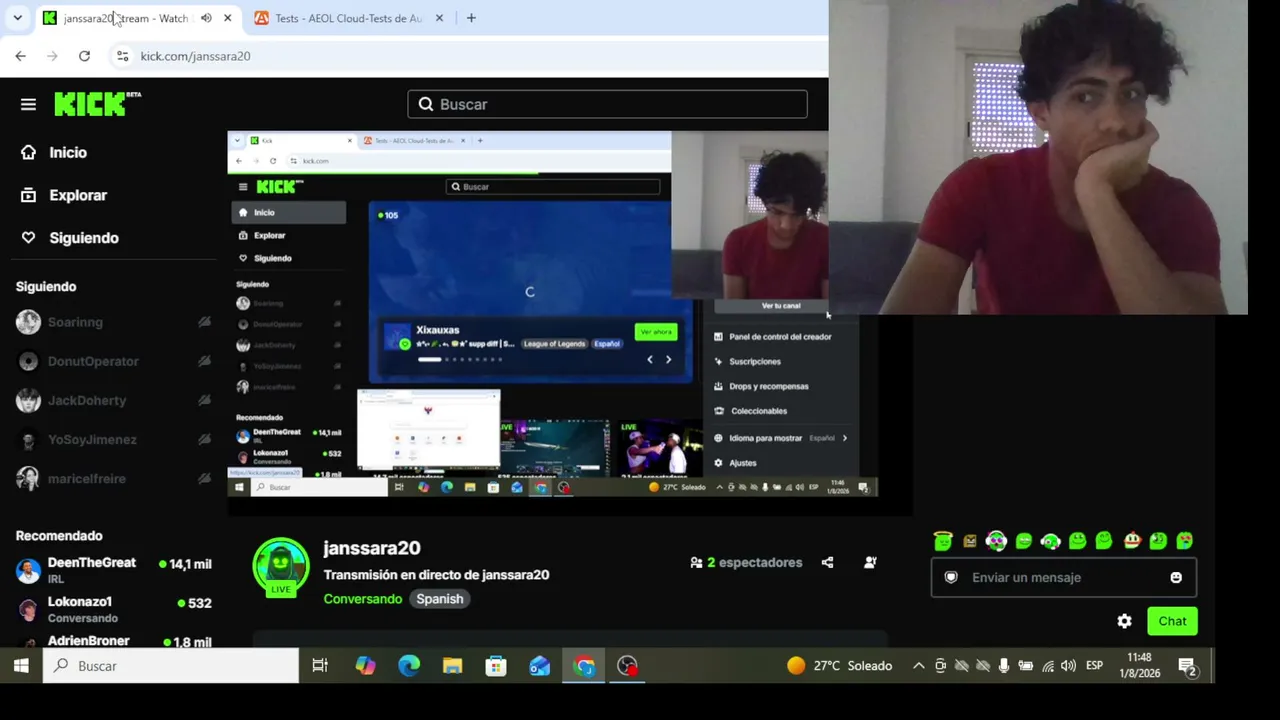Open Task View on the taskbar
This screenshot has width=1280, height=720.
click(320, 665)
